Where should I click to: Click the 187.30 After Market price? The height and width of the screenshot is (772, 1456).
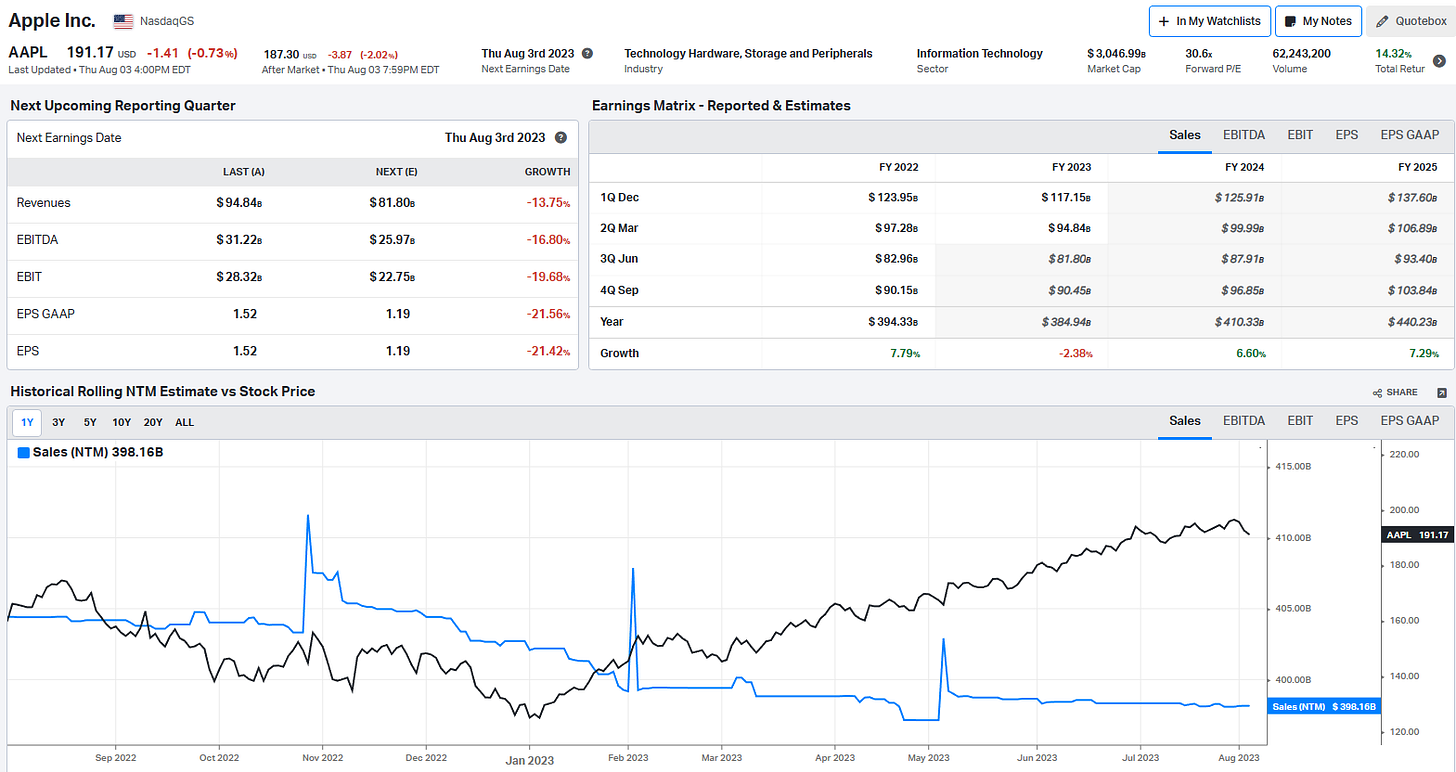280,53
